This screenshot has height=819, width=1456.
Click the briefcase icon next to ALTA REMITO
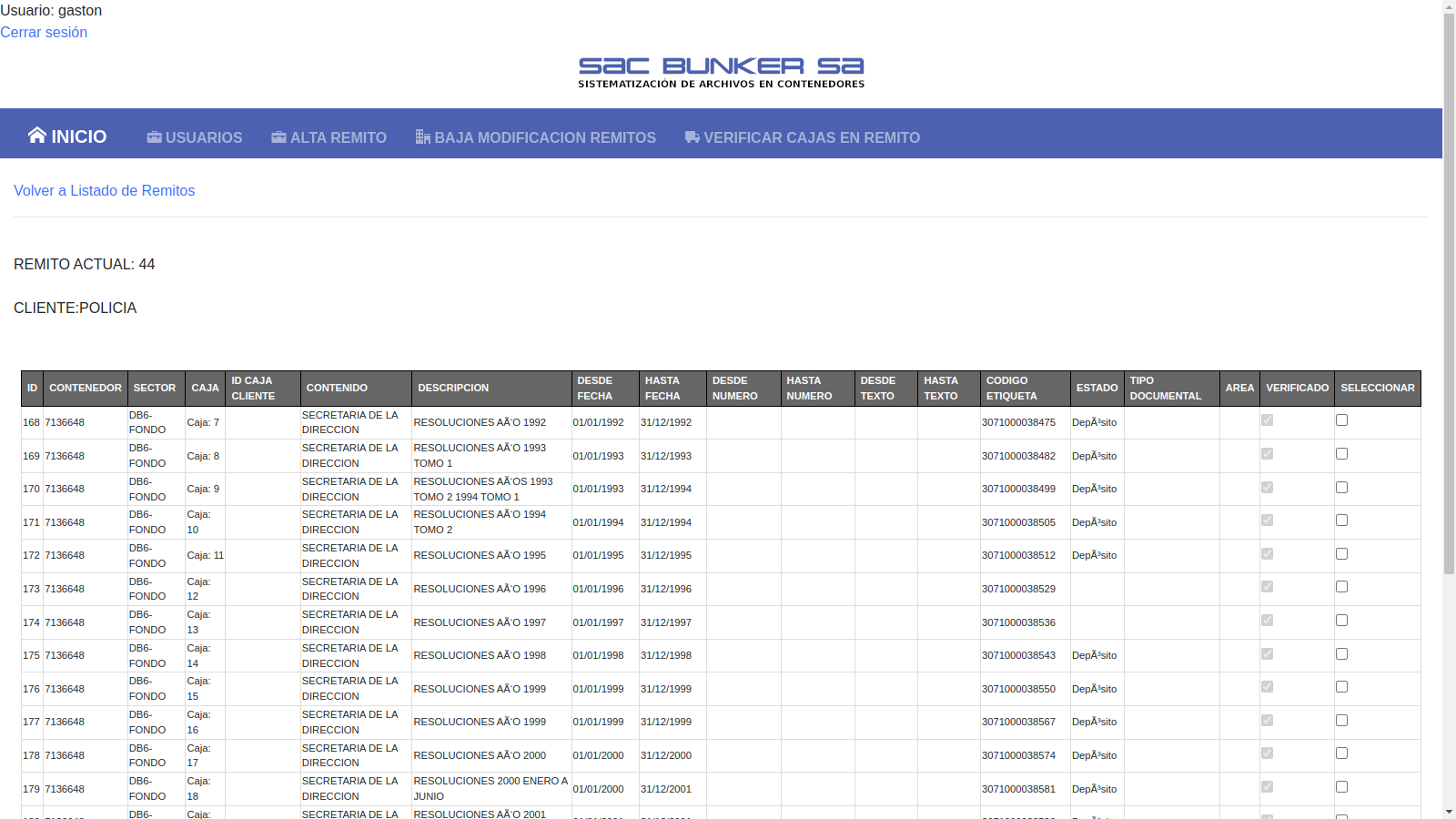click(x=278, y=137)
